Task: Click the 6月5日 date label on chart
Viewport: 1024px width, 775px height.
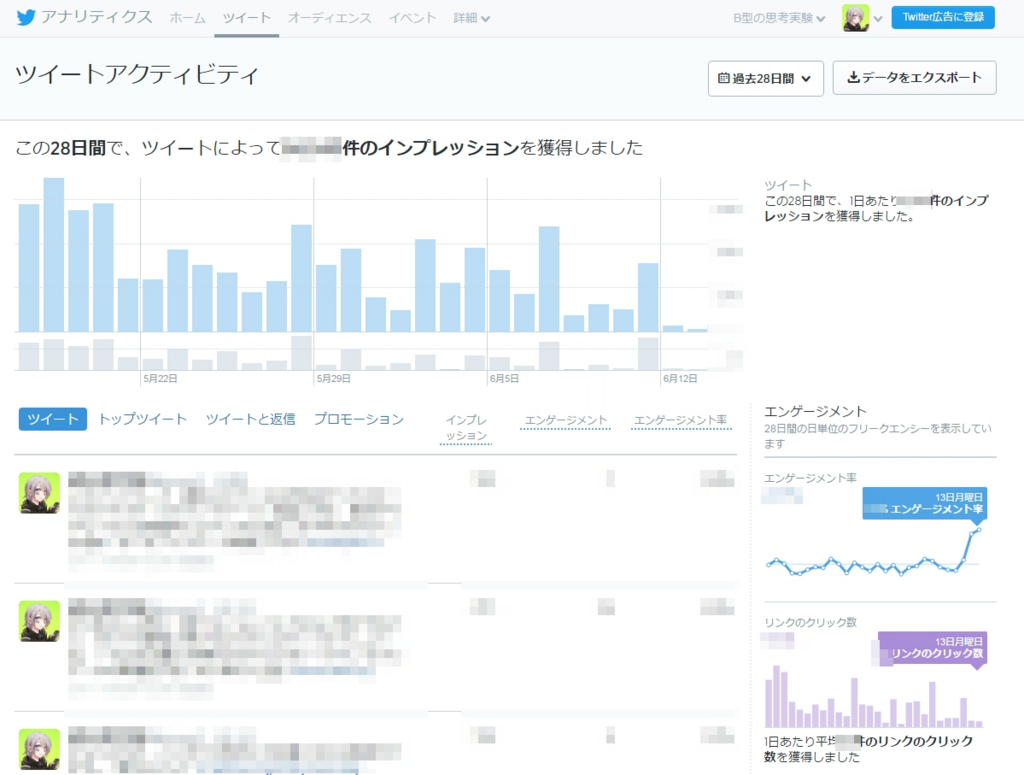Action: click(504, 379)
